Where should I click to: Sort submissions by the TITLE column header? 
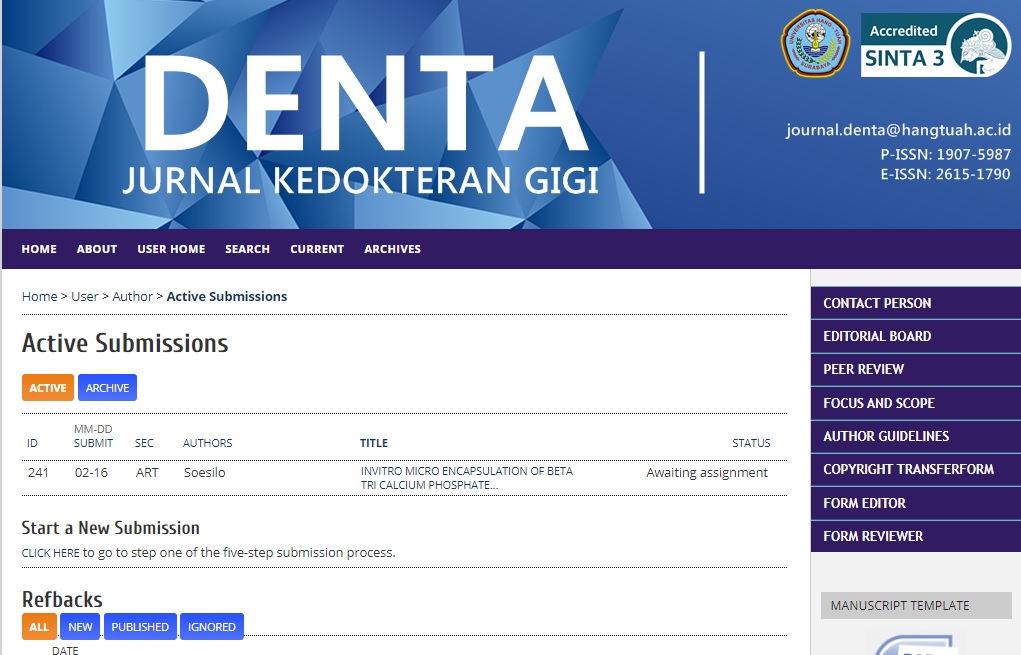374,443
